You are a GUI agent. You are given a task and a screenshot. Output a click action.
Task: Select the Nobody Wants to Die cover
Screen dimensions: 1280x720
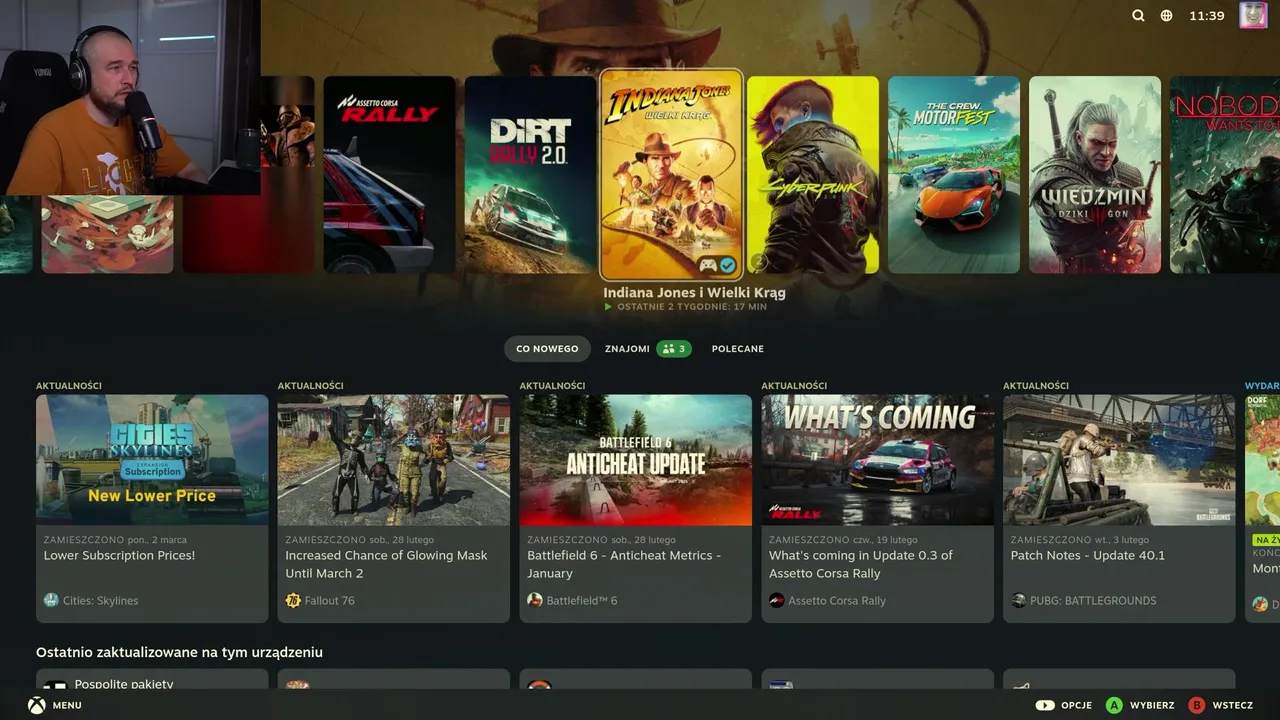[x=1225, y=175]
